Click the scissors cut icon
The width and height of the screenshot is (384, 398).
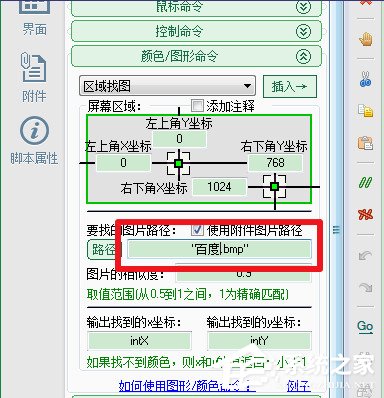coord(365,79)
